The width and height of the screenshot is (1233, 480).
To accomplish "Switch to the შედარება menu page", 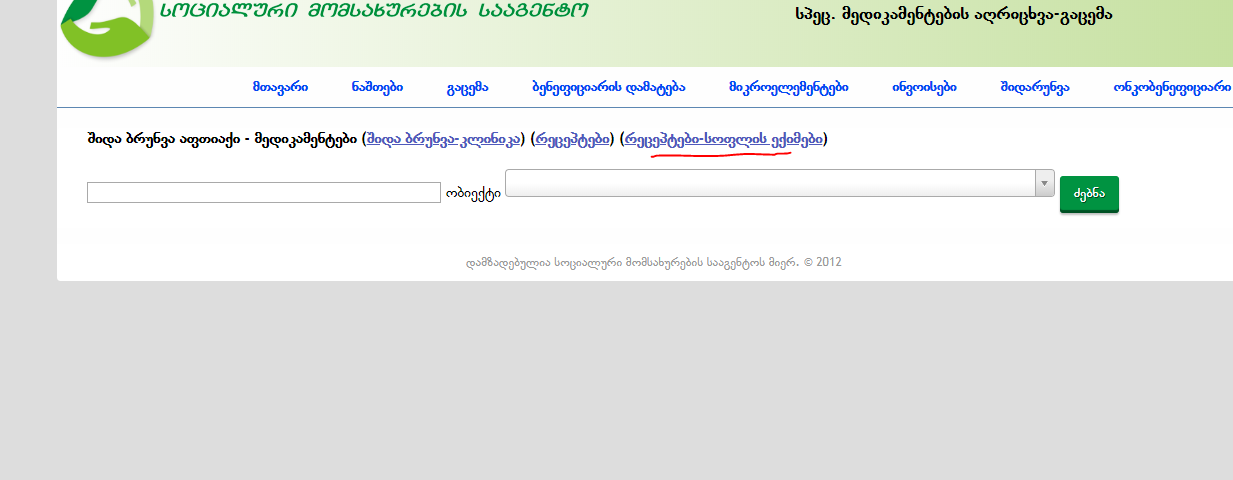I will tap(1034, 87).
